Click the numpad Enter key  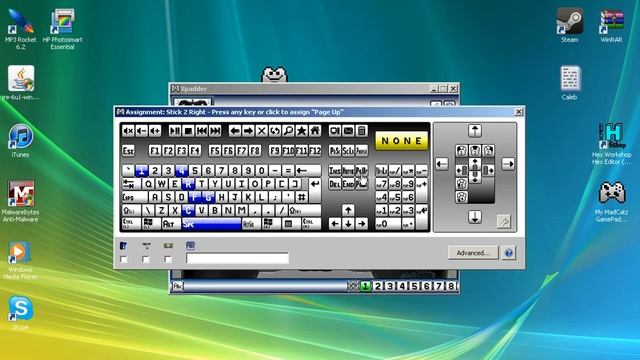click(x=422, y=217)
